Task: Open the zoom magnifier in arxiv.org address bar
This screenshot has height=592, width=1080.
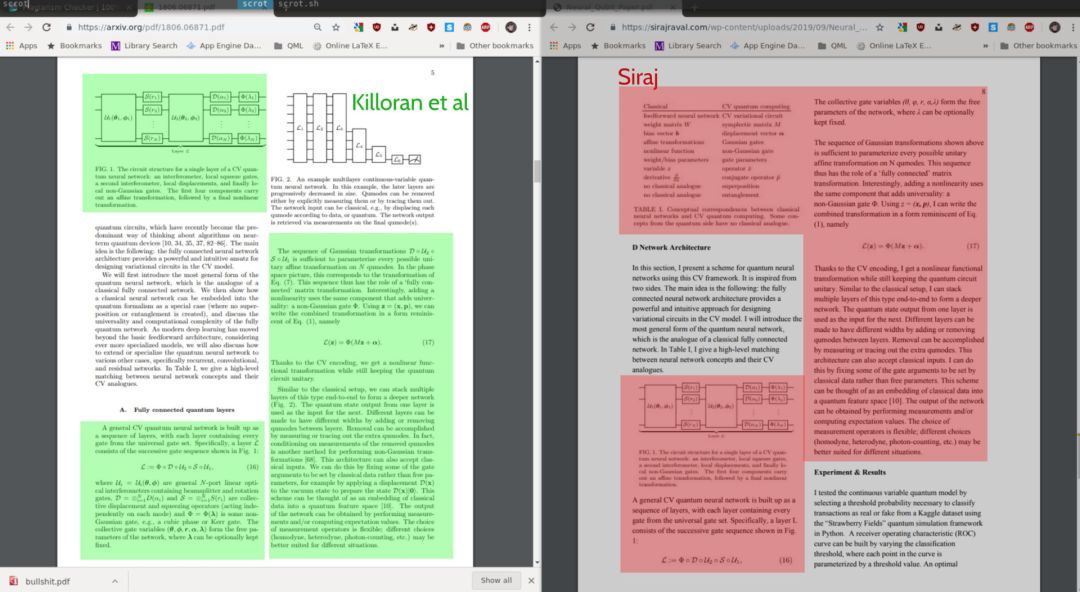Action: tap(318, 27)
